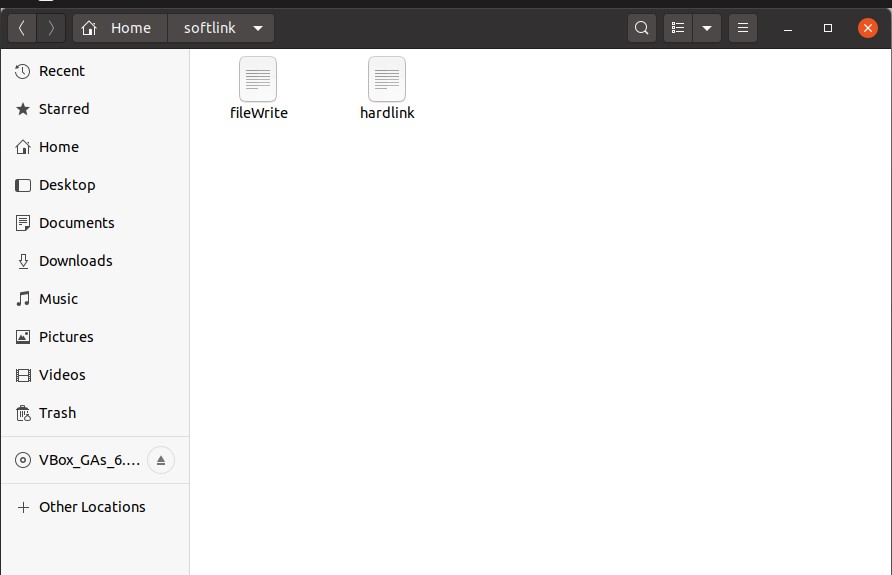
Task: Click the search magnifier icon
Action: (642, 28)
